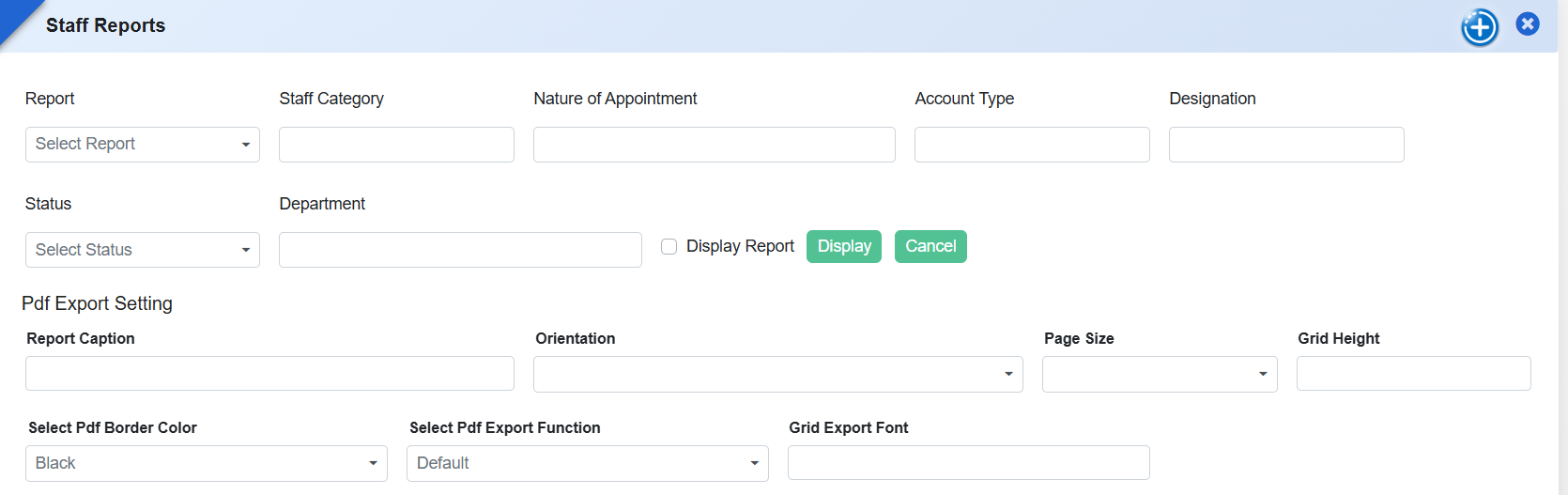
Task: Click the Nature of Appointment field
Action: coord(714,145)
